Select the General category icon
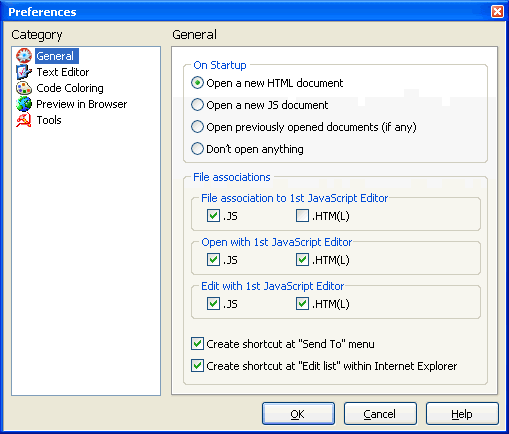The height and width of the screenshot is (434, 509). click(x=24, y=56)
